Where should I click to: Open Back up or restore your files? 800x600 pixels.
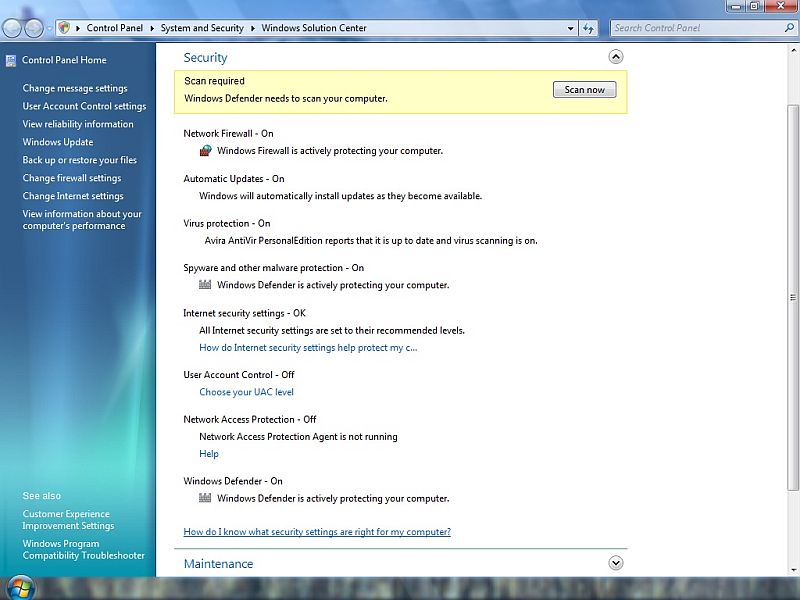click(80, 160)
